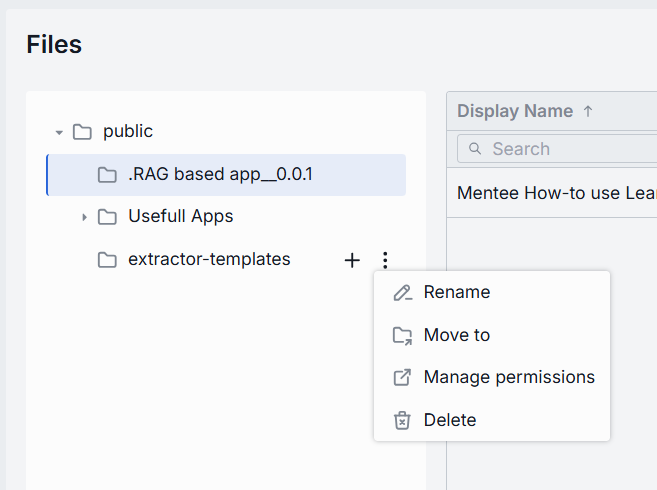Choose Rename from the context menu
The width and height of the screenshot is (657, 490).
456,293
